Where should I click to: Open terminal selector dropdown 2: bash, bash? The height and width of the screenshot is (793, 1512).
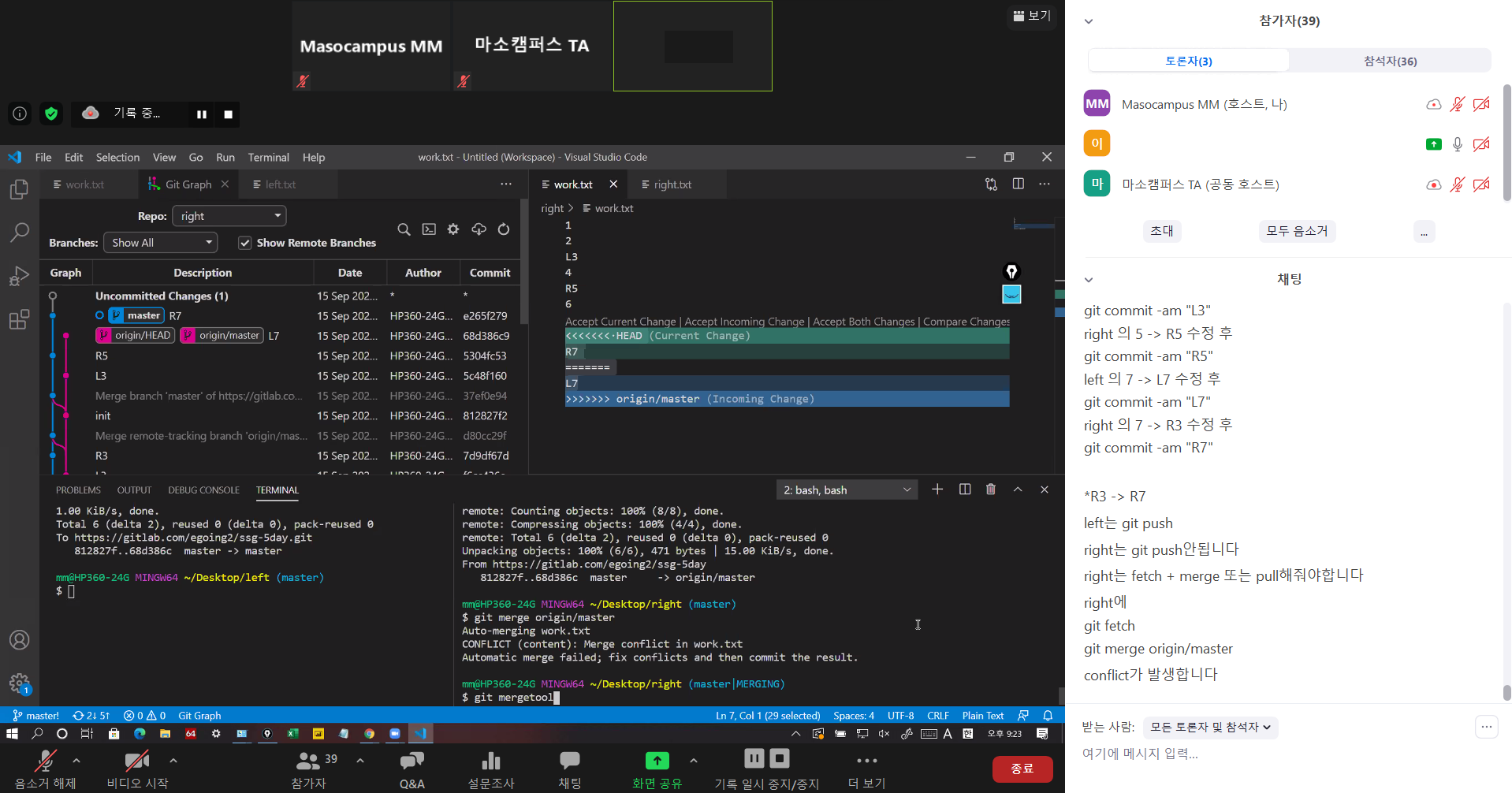(847, 490)
